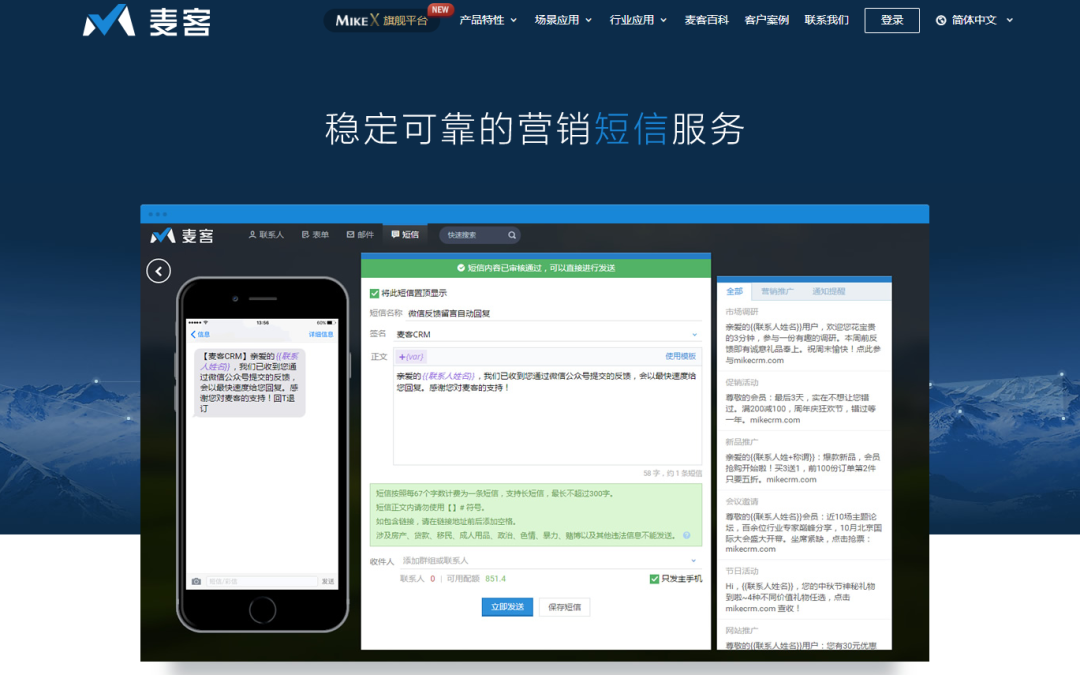The width and height of the screenshot is (1080, 675).
Task: Open the 简体中文 language selector
Action: [x=975, y=20]
